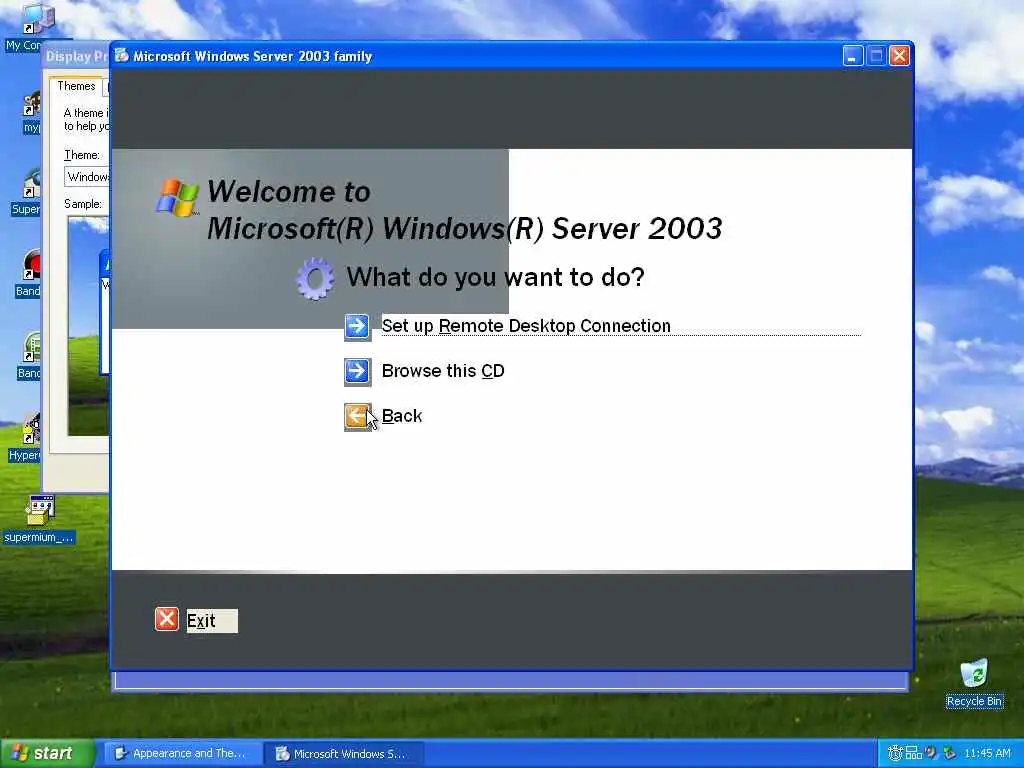
Task: Click the blue arrow next to Browse this CD
Action: pos(357,372)
